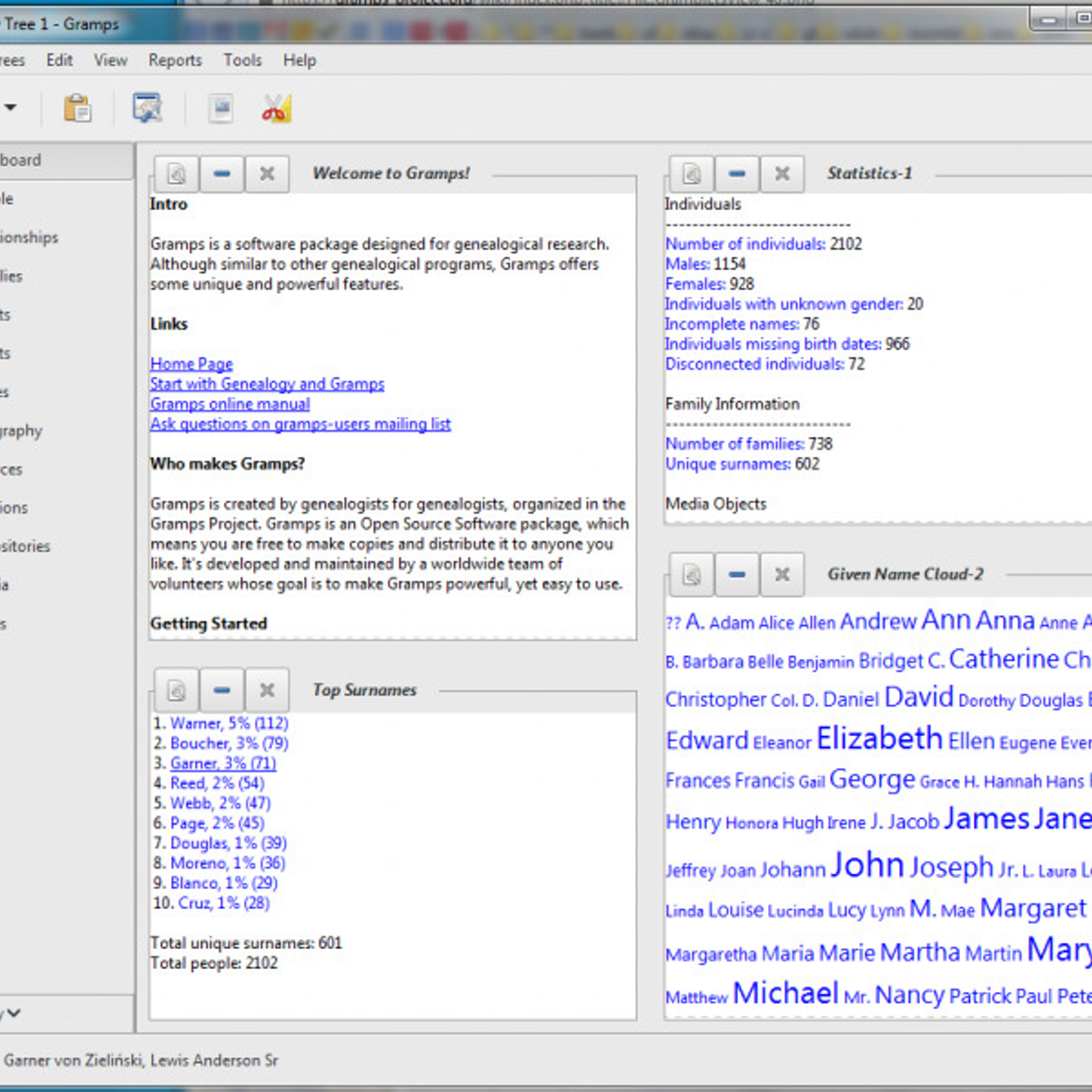The height and width of the screenshot is (1092, 1092).
Task: Click Individuals missing birth dates link
Action: pyautogui.click(x=773, y=344)
